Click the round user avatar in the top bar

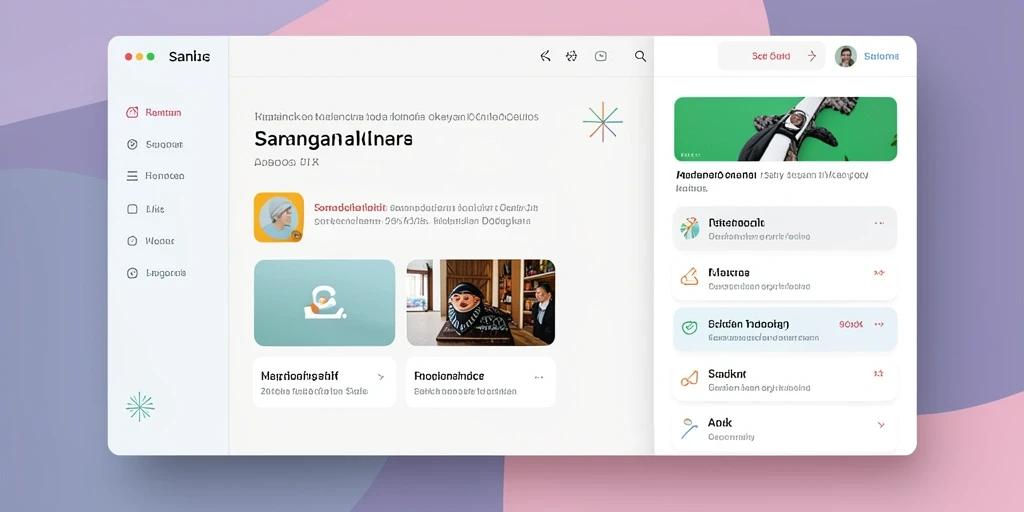845,56
